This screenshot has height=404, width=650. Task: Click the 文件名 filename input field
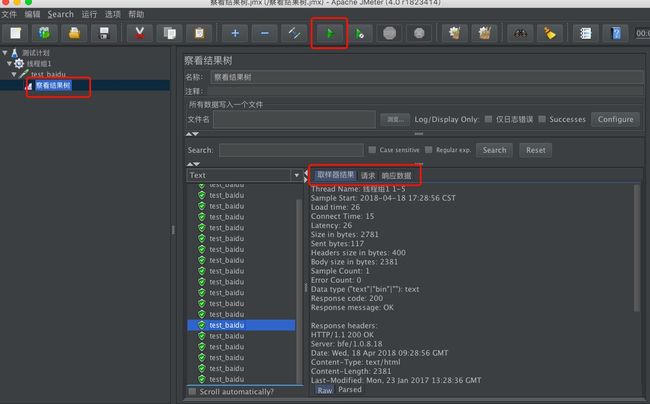pyautogui.click(x=294, y=119)
